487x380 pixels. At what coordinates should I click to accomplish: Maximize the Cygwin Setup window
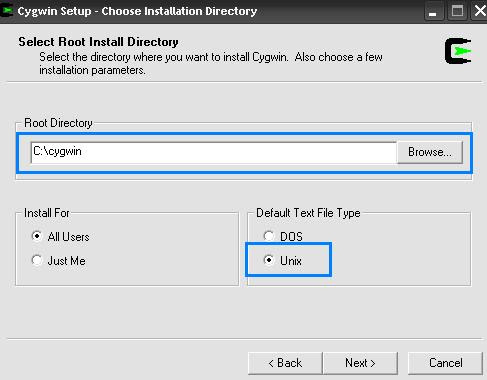[457, 12]
